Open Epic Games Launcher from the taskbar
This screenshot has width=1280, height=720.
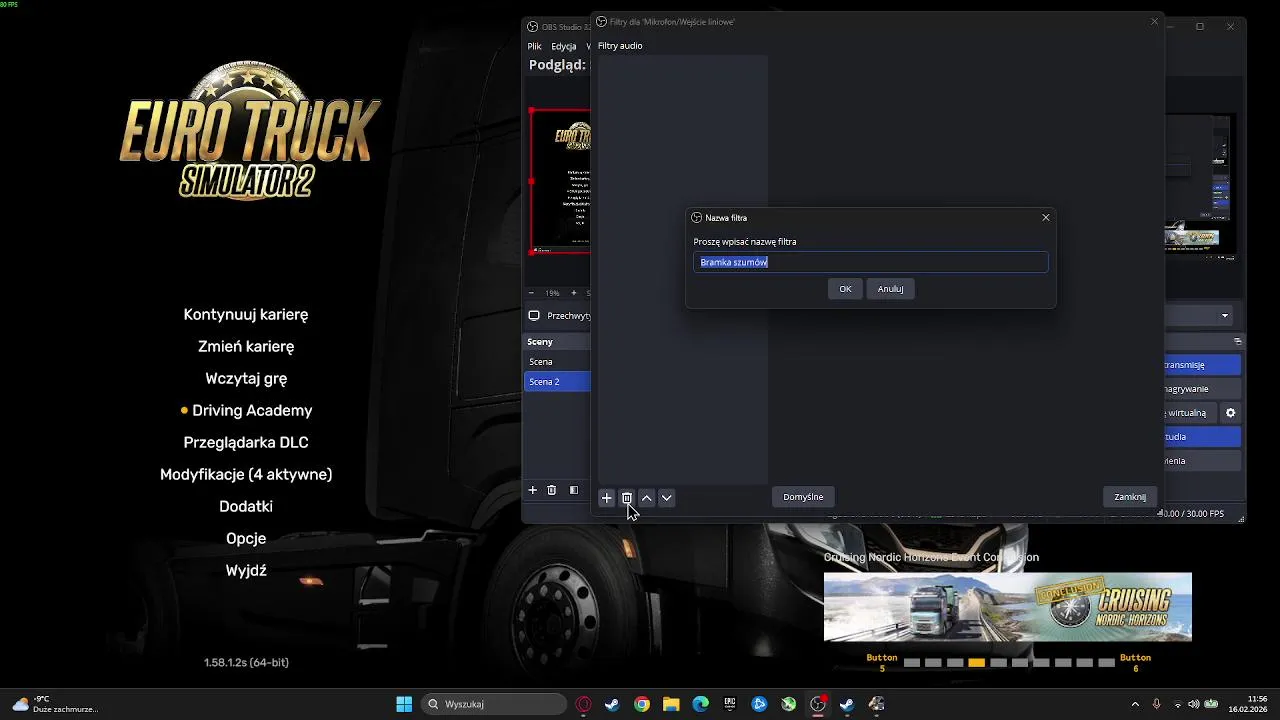tap(730, 704)
